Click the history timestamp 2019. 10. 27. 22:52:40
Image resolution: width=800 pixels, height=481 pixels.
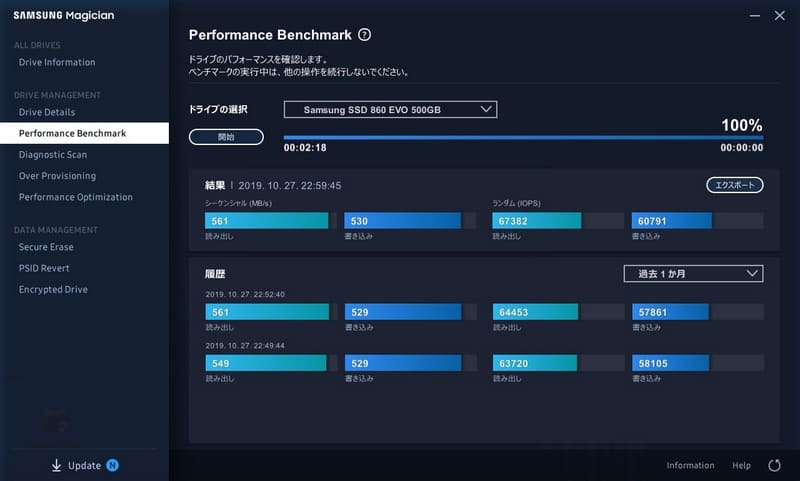pos(245,294)
